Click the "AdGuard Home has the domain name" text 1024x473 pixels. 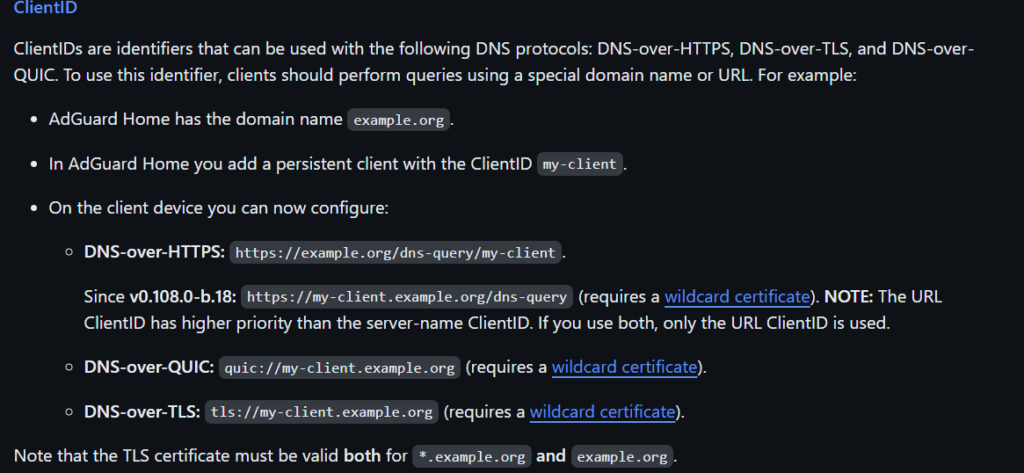pos(196,120)
